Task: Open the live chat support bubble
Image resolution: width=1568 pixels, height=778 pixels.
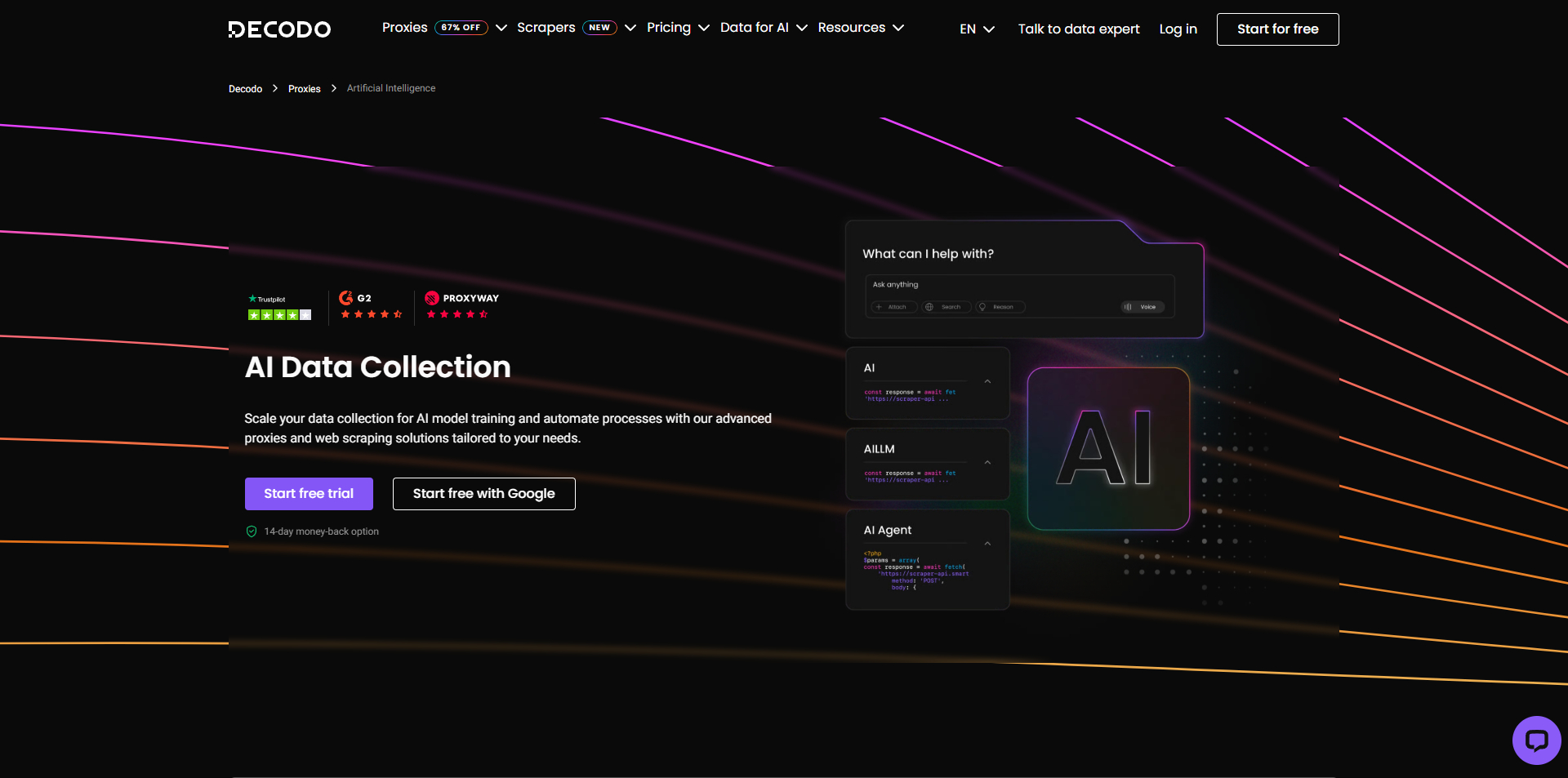Action: tap(1536, 740)
